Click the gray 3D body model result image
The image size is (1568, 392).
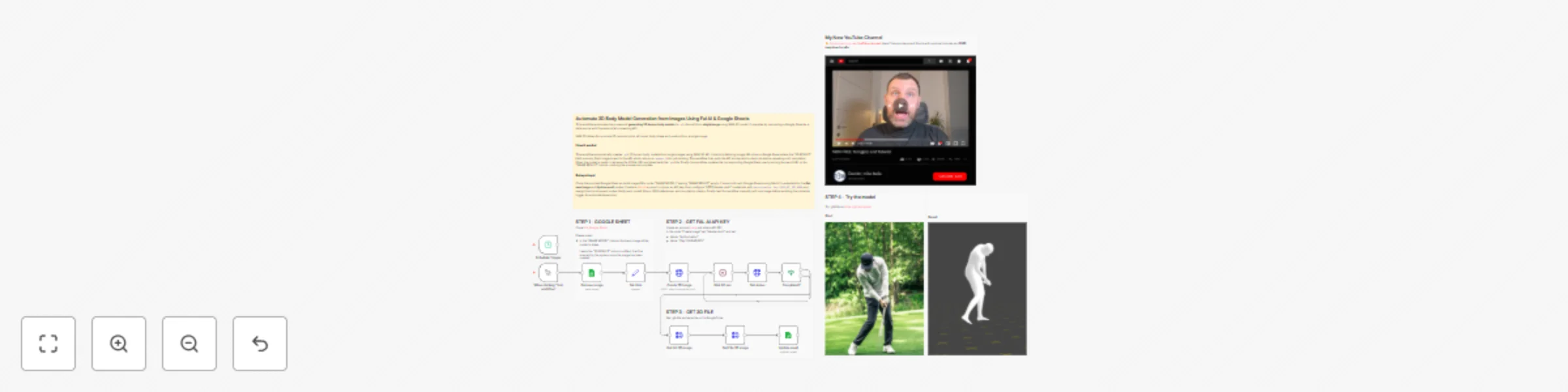click(x=977, y=289)
